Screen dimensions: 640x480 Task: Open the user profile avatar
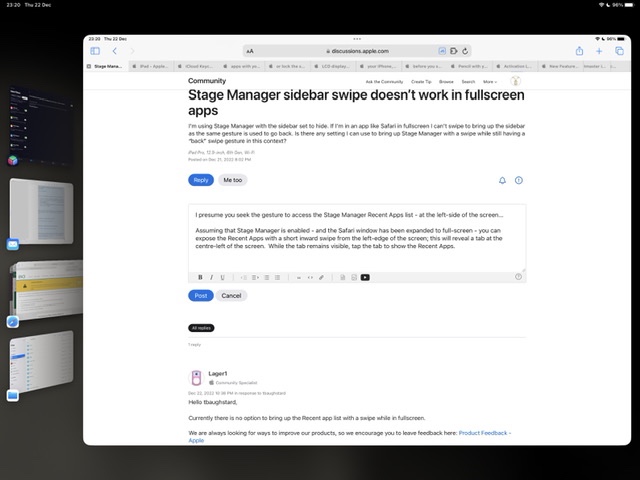click(516, 81)
